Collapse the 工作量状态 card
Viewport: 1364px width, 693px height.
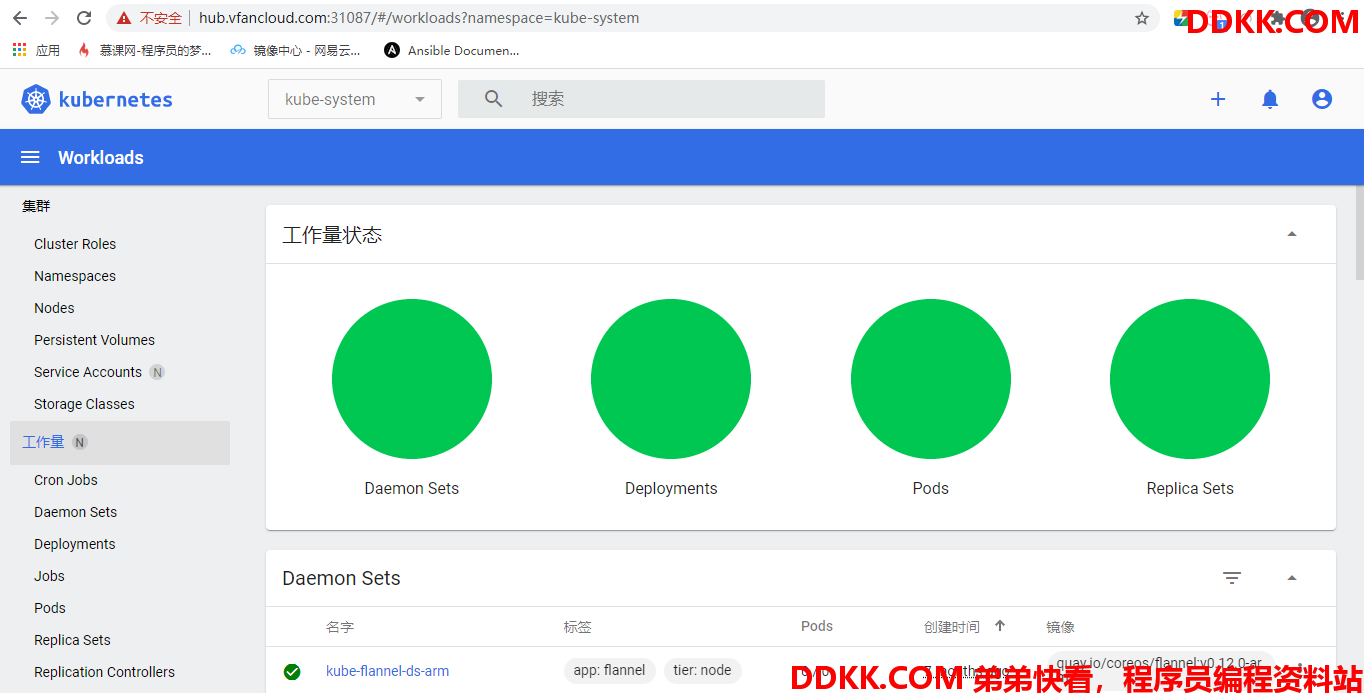click(1291, 234)
